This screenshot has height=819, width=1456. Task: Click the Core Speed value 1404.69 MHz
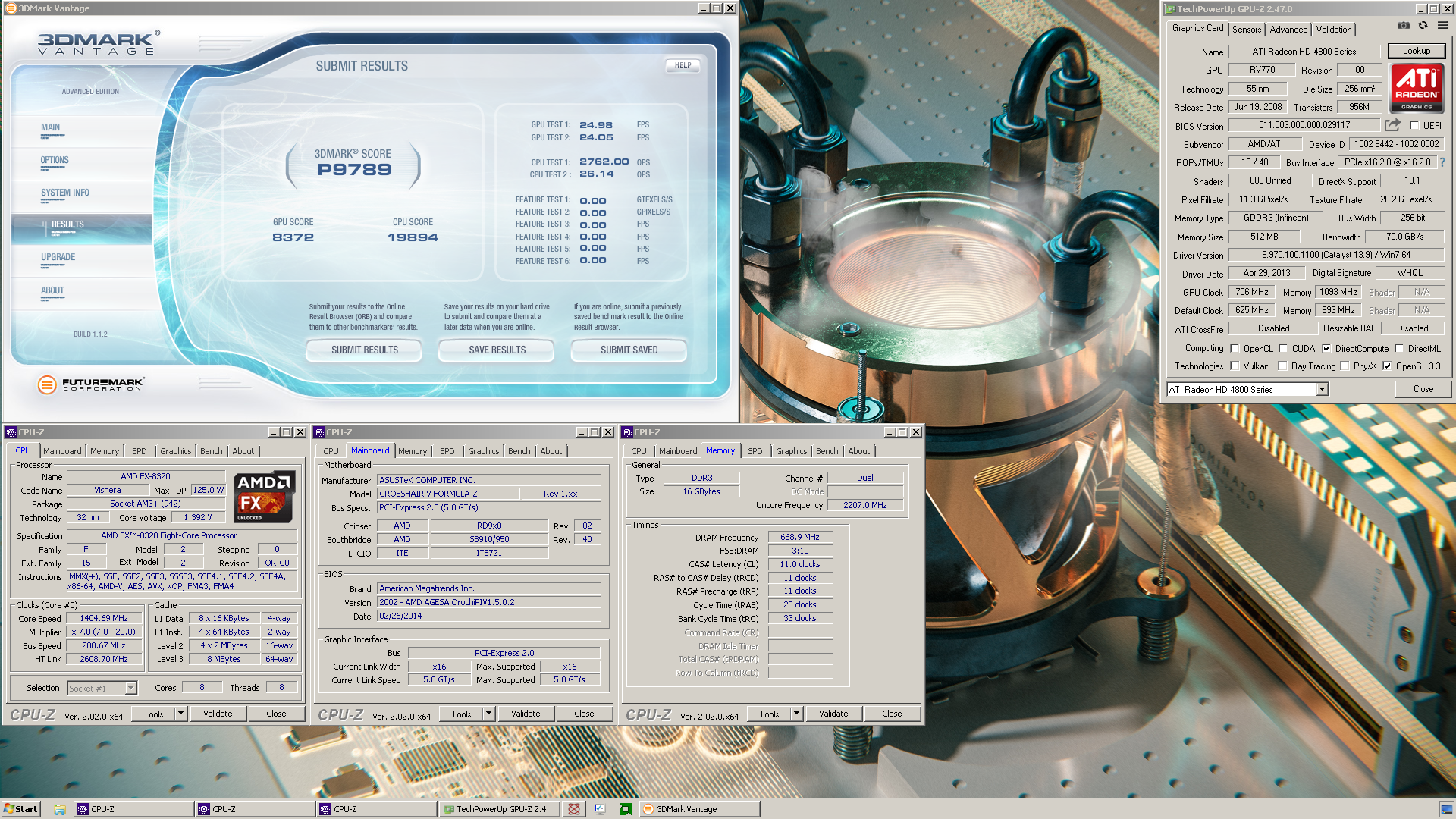(104, 618)
